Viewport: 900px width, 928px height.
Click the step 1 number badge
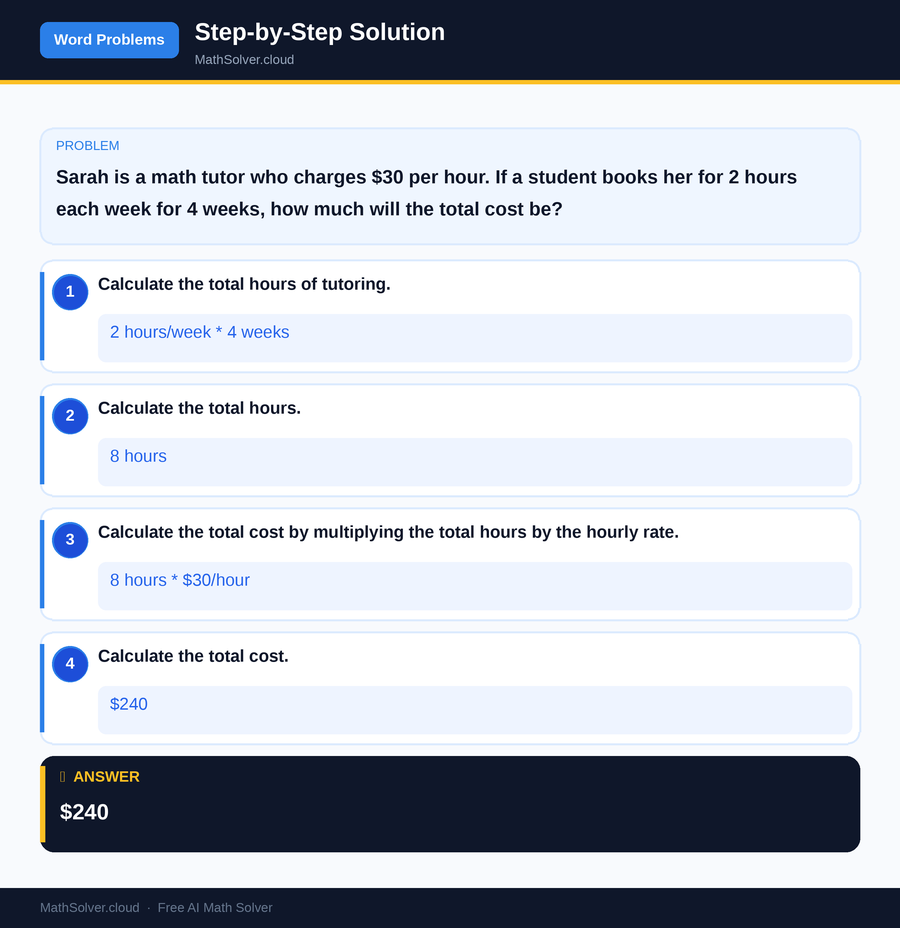[69, 292]
